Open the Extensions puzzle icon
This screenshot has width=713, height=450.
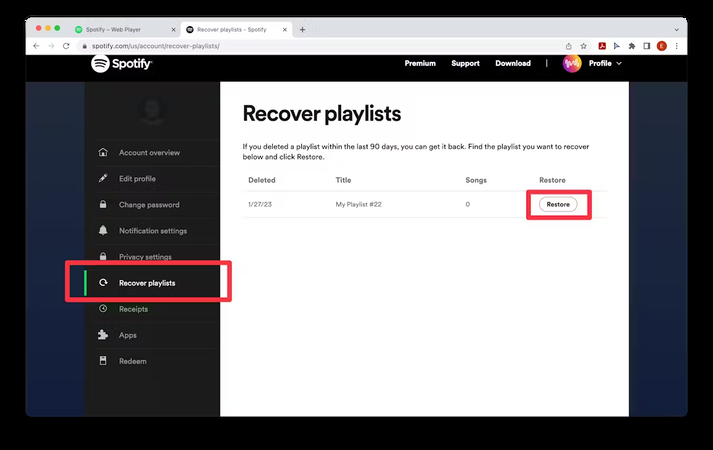pos(632,46)
